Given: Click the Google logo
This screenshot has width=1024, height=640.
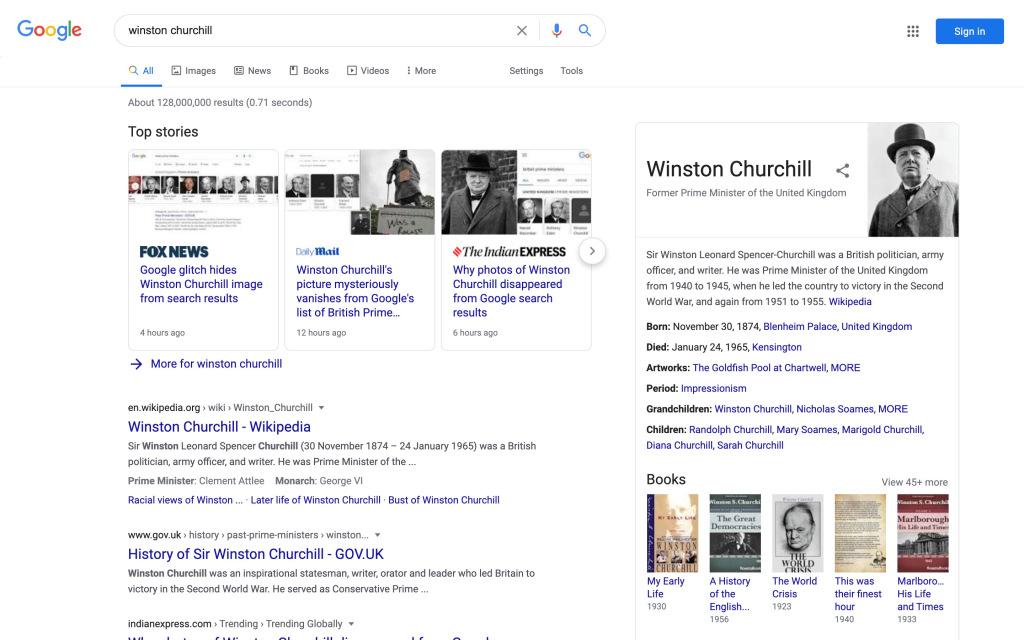Looking at the screenshot, I should point(49,30).
